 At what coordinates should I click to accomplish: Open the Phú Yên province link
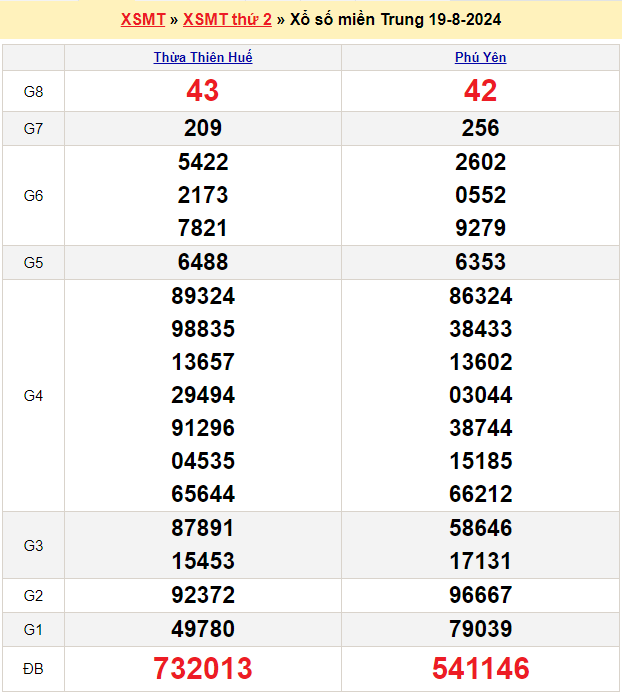(480, 58)
